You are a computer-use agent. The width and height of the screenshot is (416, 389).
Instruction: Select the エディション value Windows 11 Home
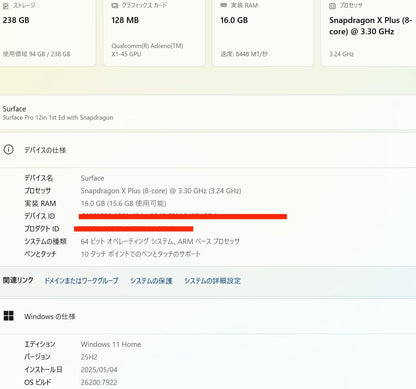[x=111, y=344]
